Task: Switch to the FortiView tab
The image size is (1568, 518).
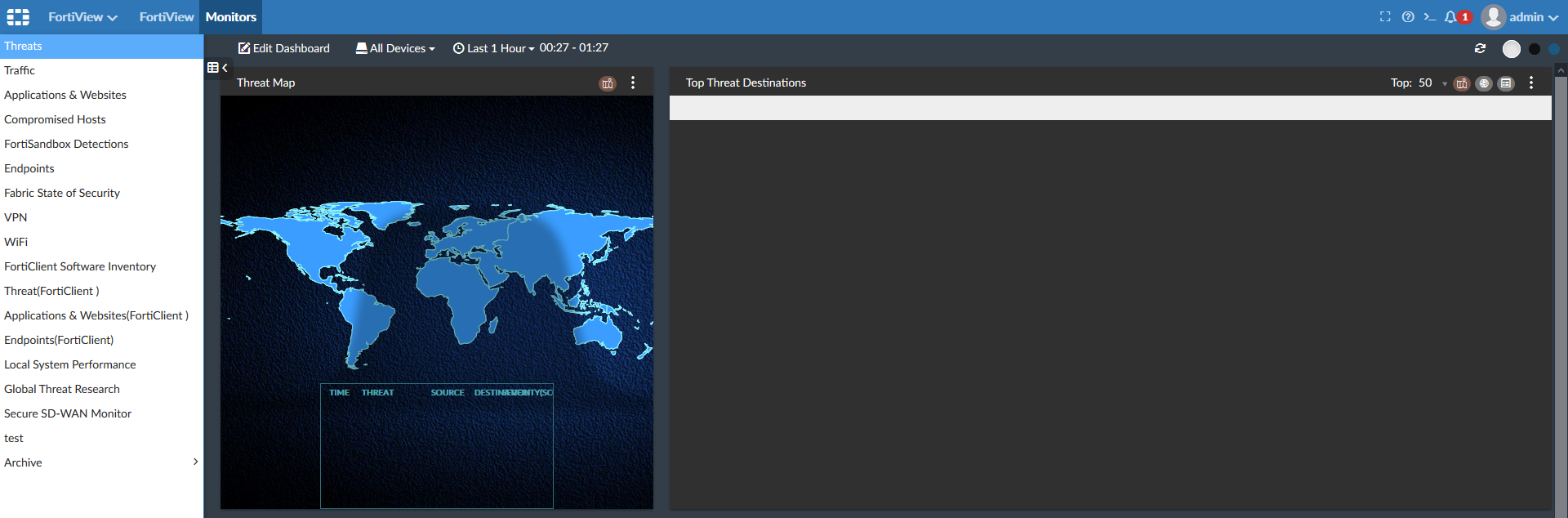Action: point(167,16)
